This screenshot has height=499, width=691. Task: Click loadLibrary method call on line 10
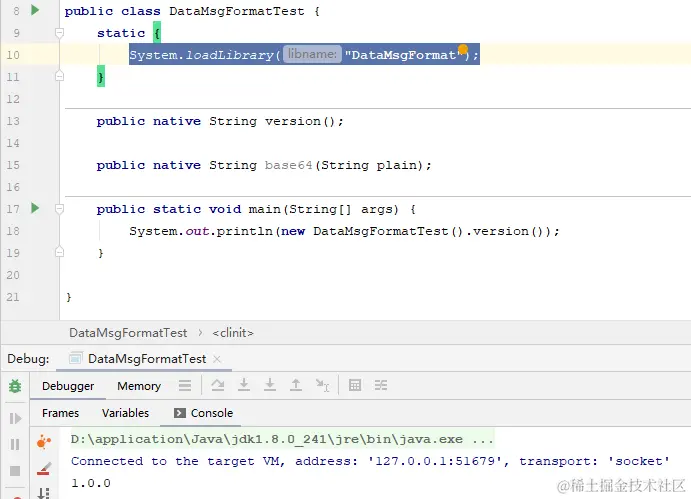(x=229, y=55)
